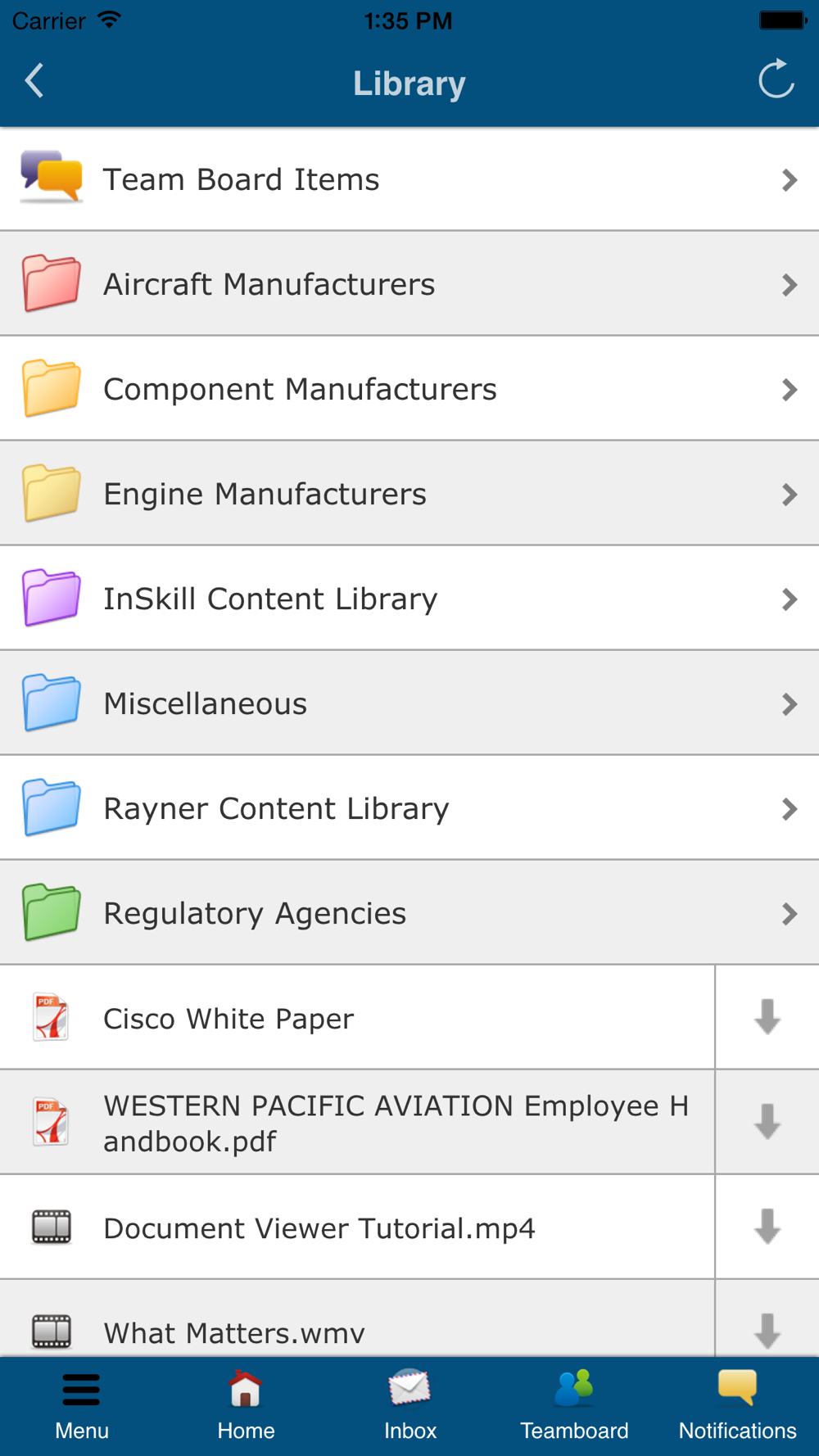Tap the red Aircraft Manufacturers folder icon

pos(52,283)
